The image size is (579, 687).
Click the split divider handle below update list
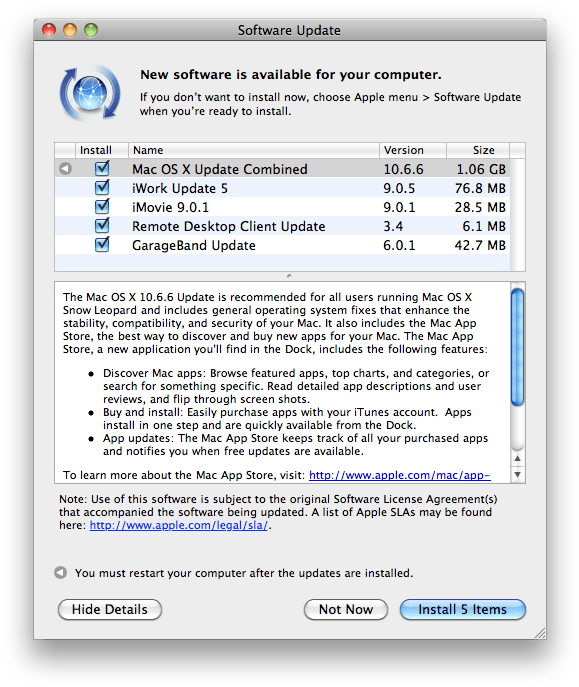(289, 276)
